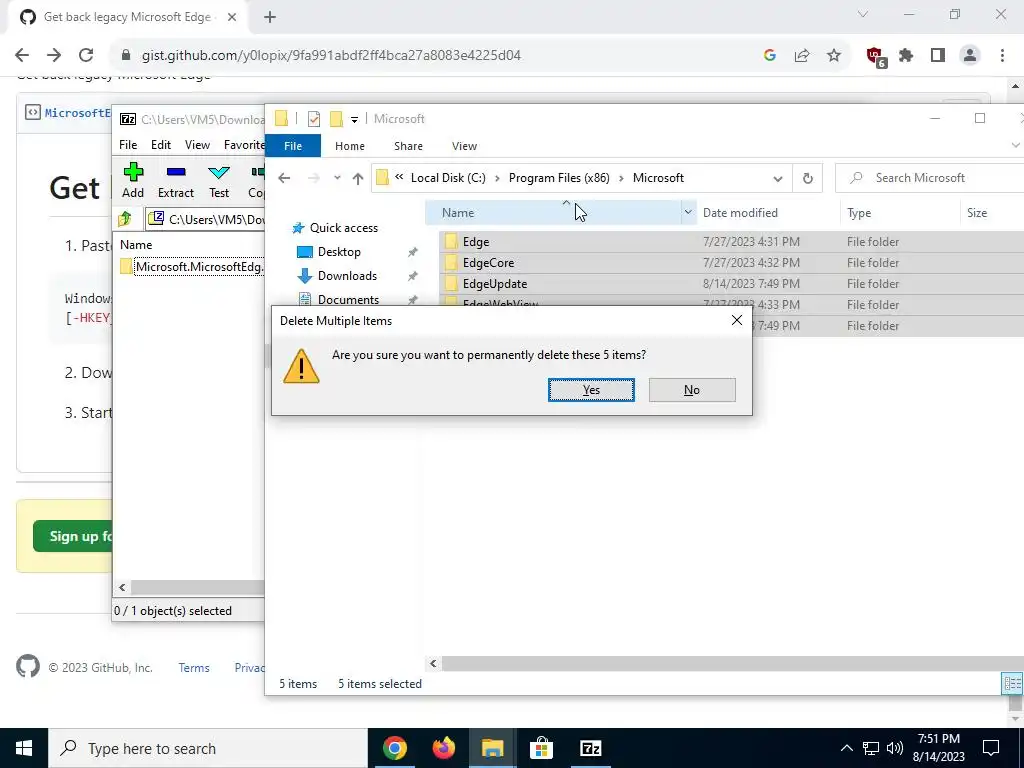
Task: Click the GitHub logo in footer
Action: click(28, 667)
